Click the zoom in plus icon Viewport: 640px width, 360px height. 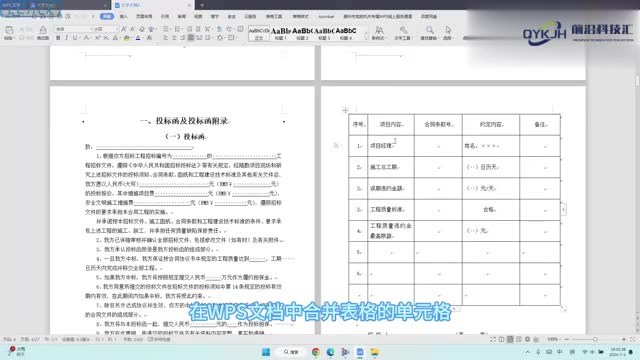pyautogui.click(x=624, y=339)
